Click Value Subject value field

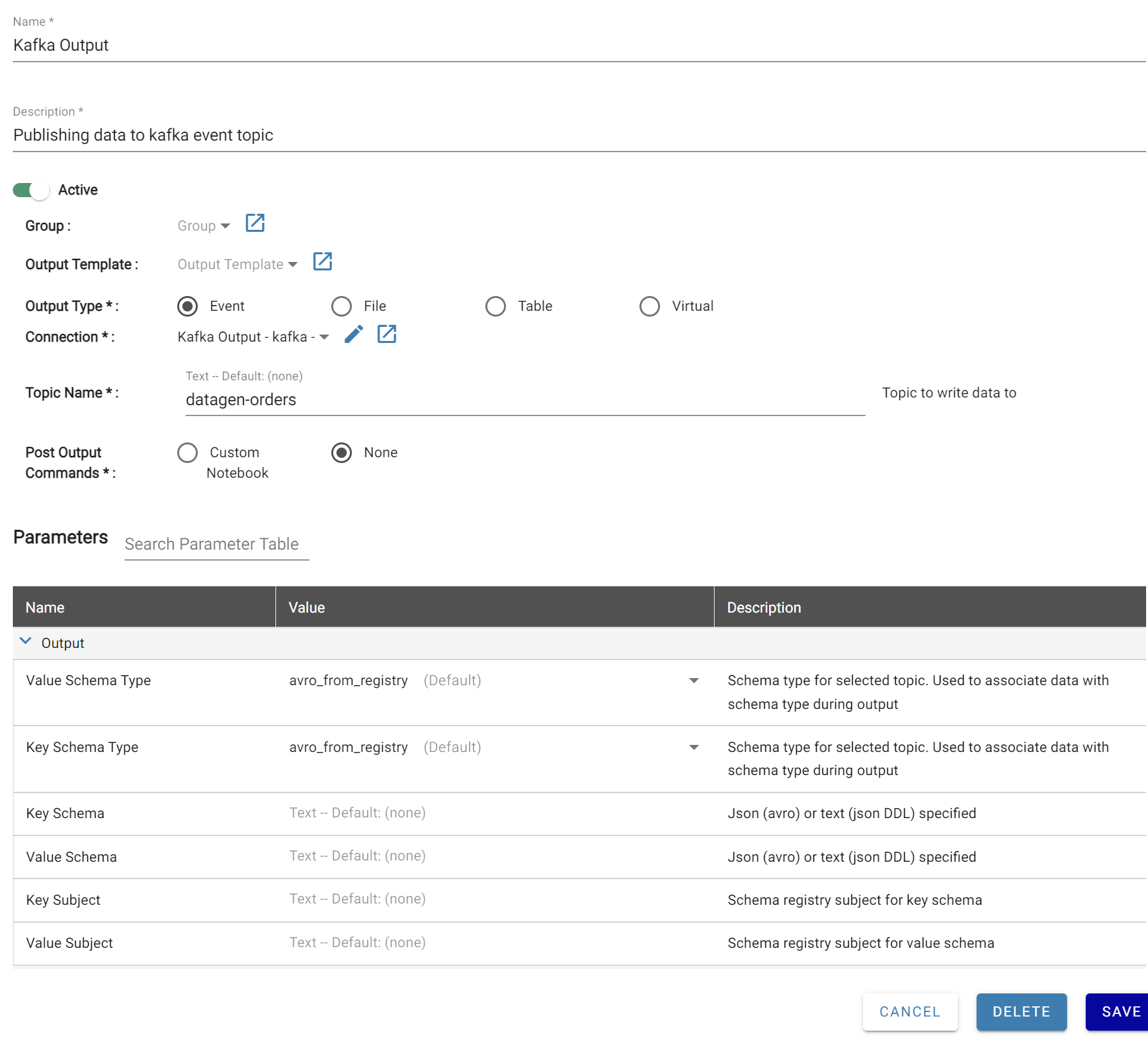[x=494, y=943]
